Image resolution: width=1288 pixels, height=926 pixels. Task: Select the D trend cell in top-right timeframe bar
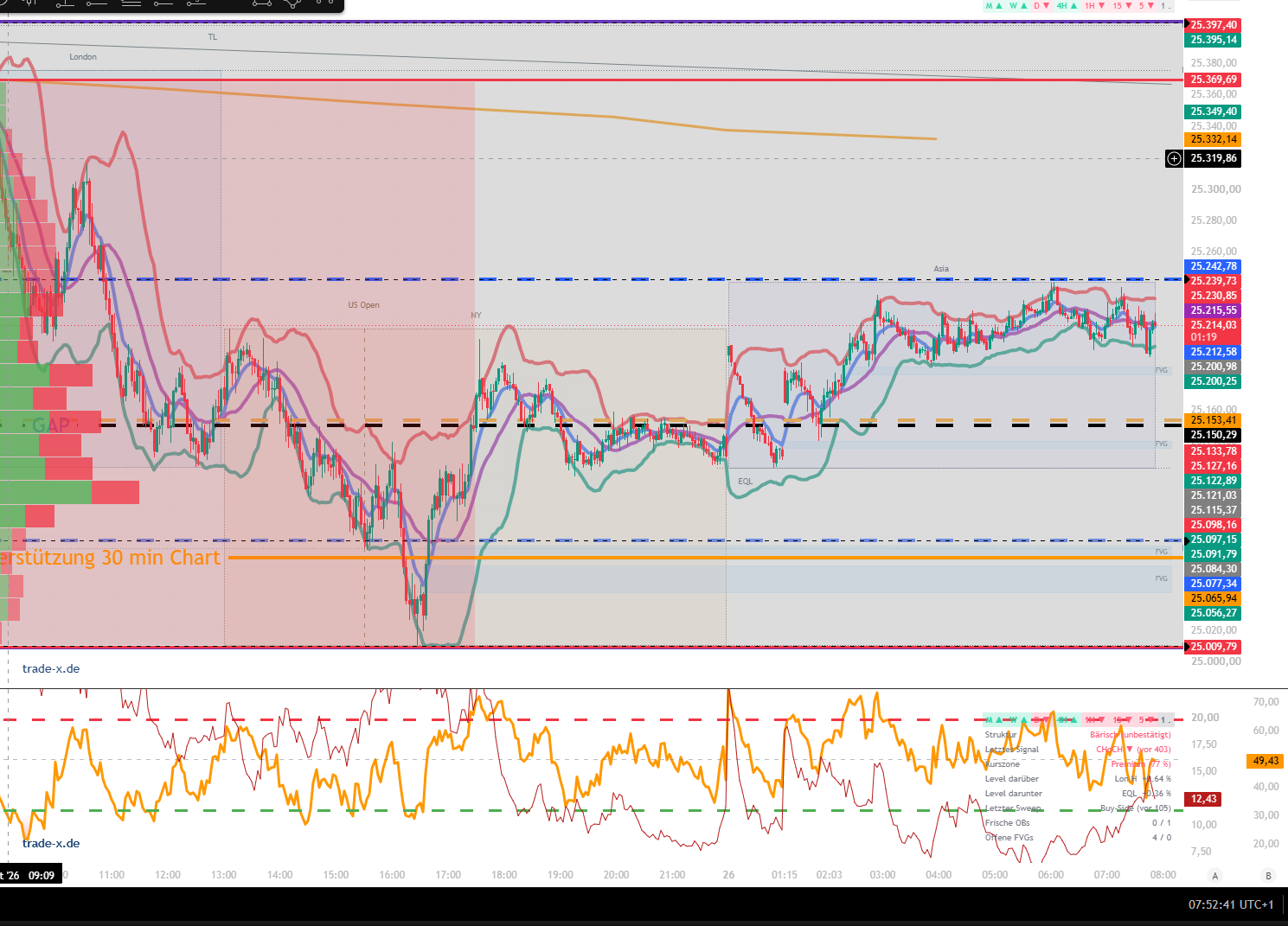pos(1041,6)
